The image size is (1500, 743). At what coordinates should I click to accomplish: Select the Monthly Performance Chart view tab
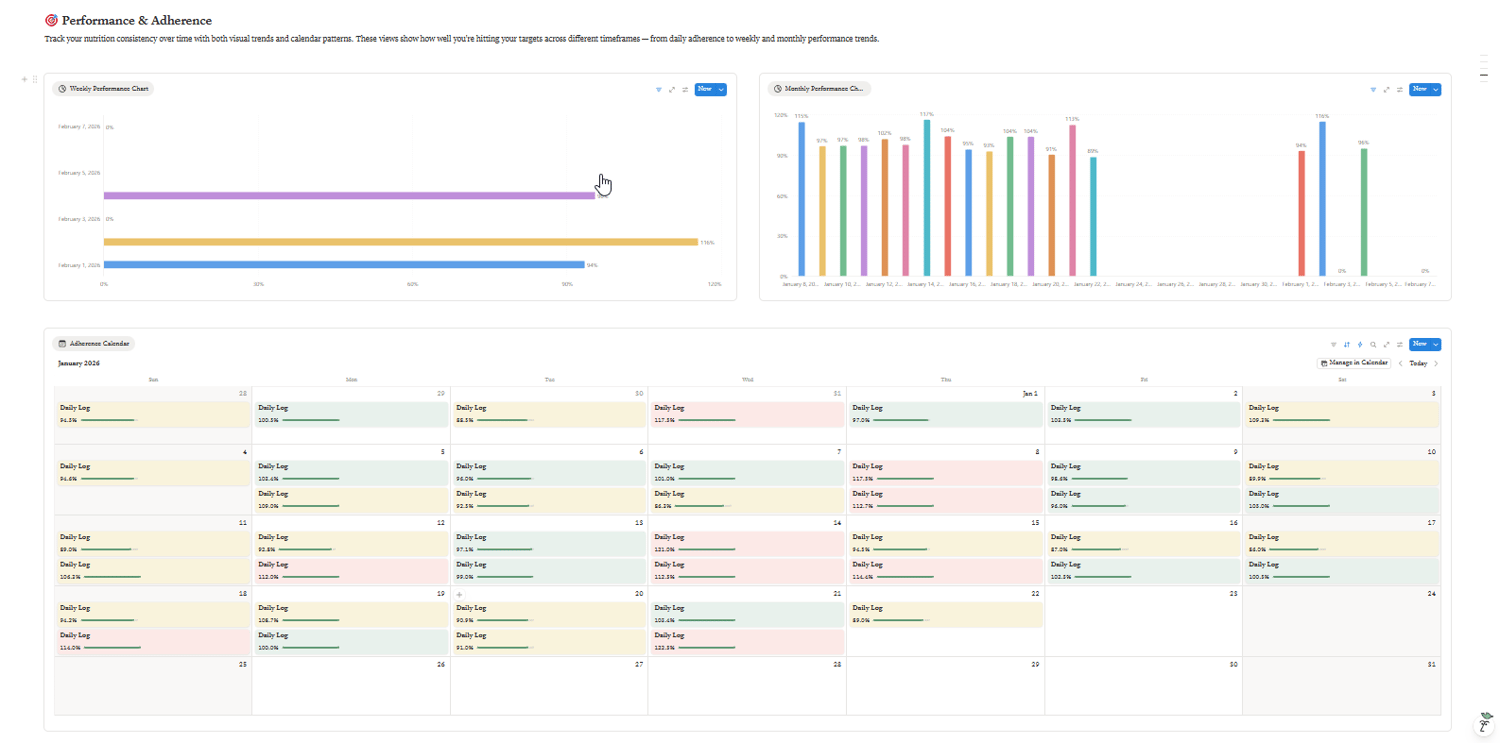click(820, 89)
